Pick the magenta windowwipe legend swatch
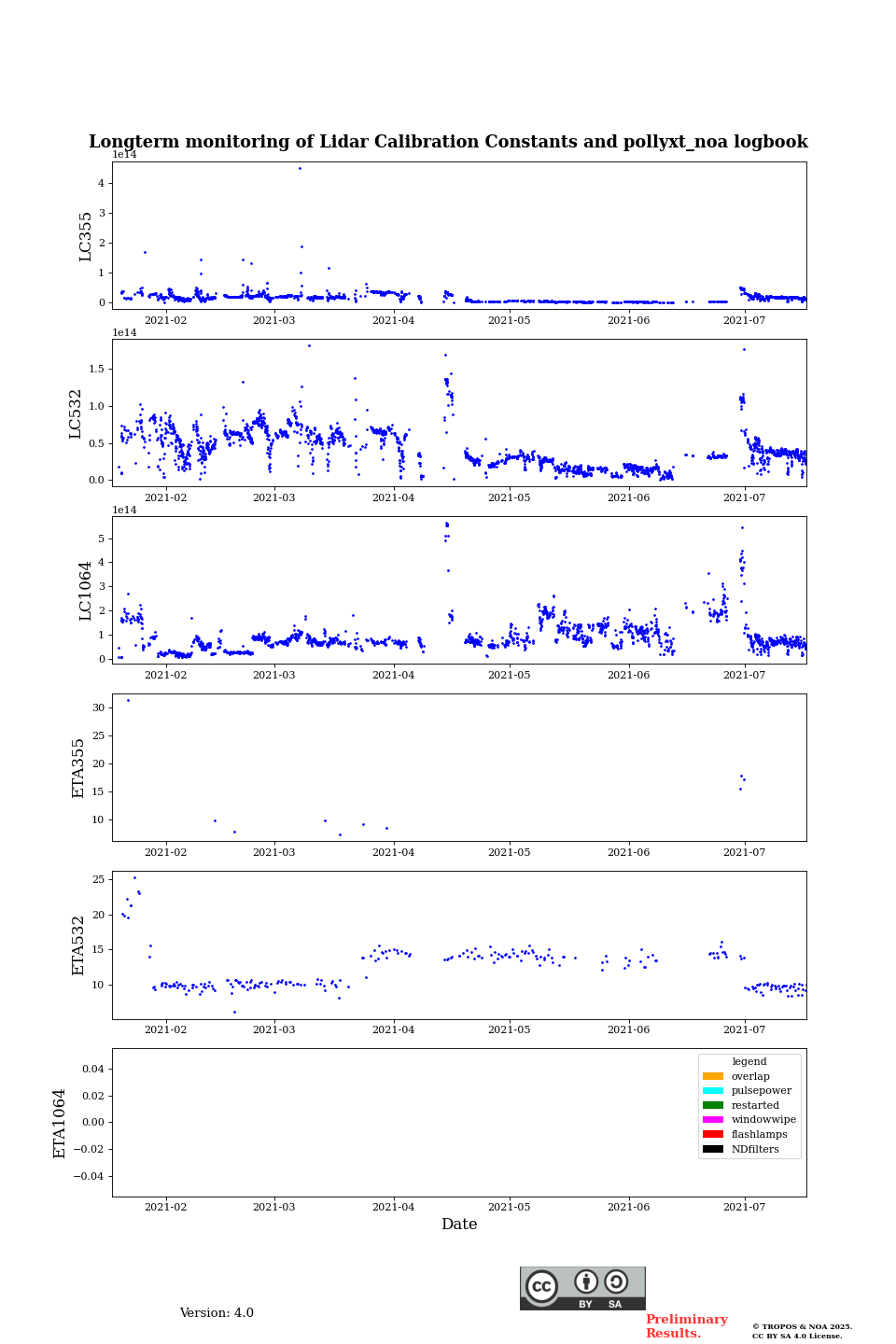The width and height of the screenshot is (896, 1344). [713, 1120]
